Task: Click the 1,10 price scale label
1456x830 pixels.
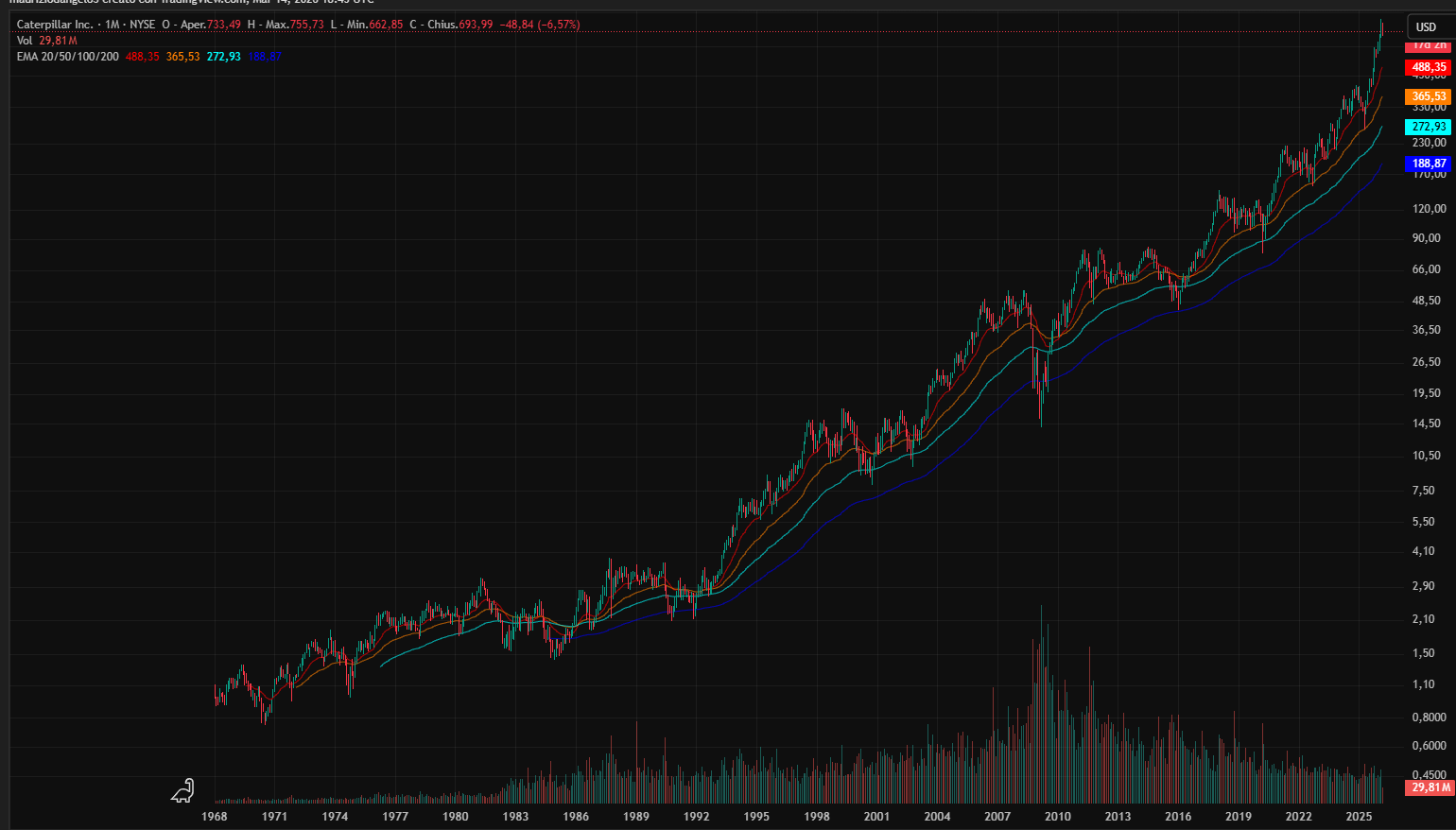Action: pyautogui.click(x=1424, y=684)
